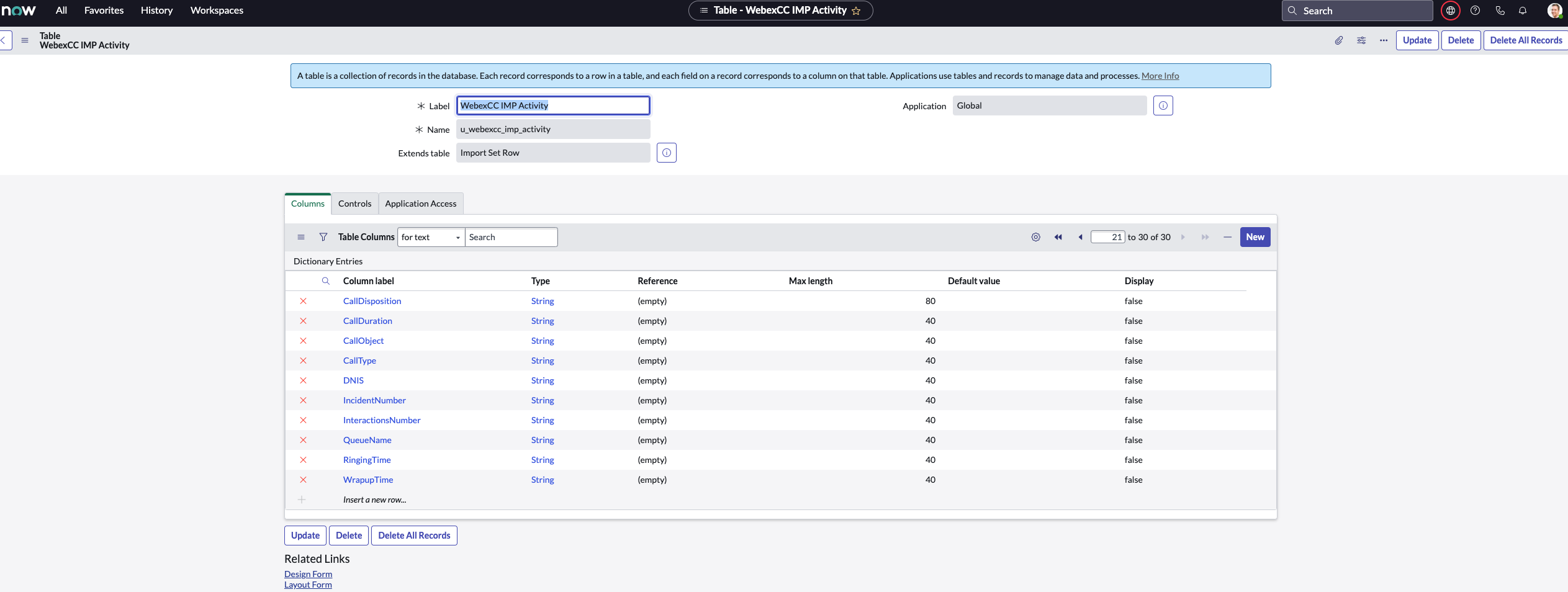
Task: Focus the Label input field
Action: coord(553,105)
